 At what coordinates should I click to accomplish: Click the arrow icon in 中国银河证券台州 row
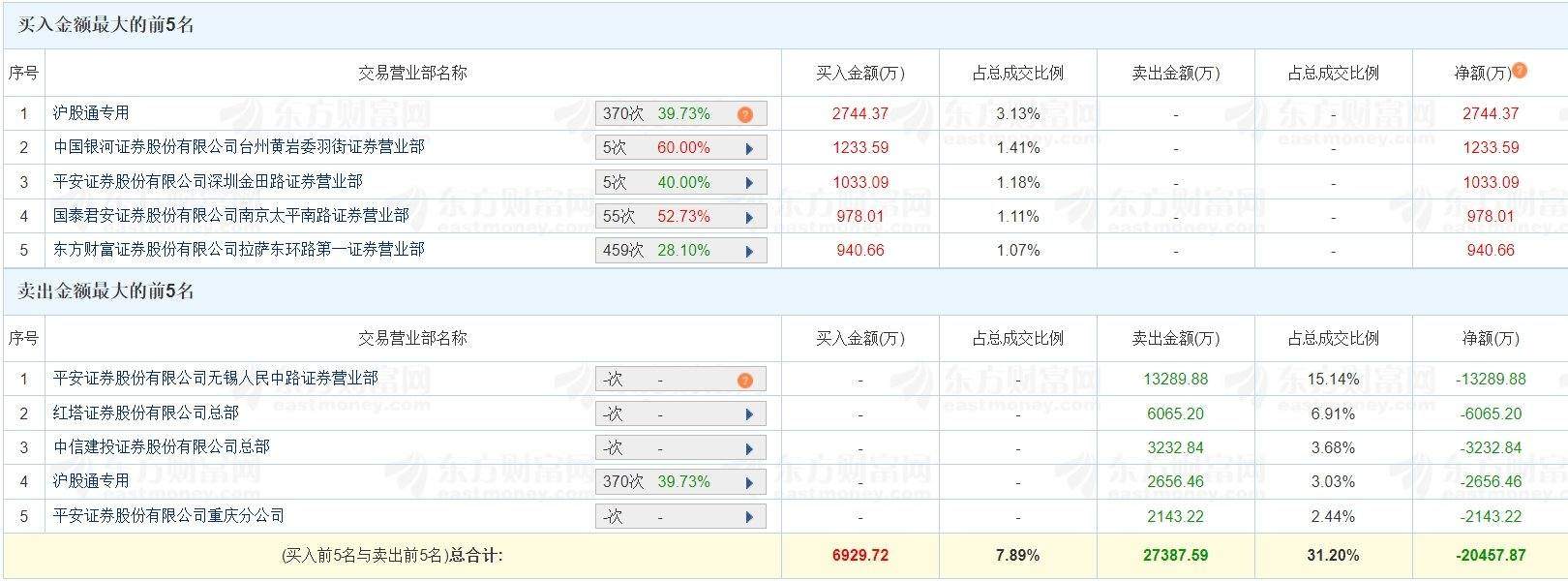(749, 149)
